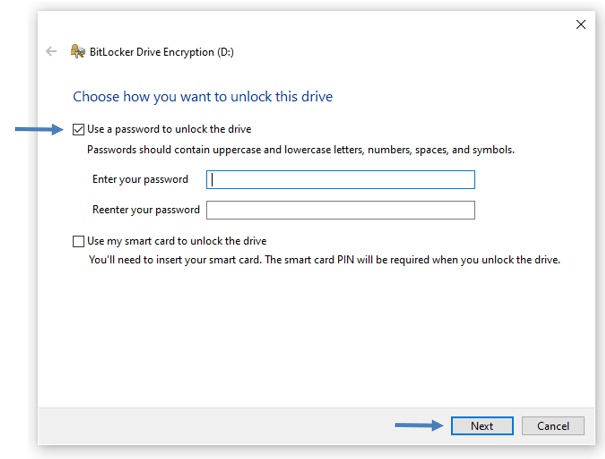Image resolution: width=605 pixels, height=459 pixels.
Task: Click the smart card PIN description text
Action: point(324,260)
